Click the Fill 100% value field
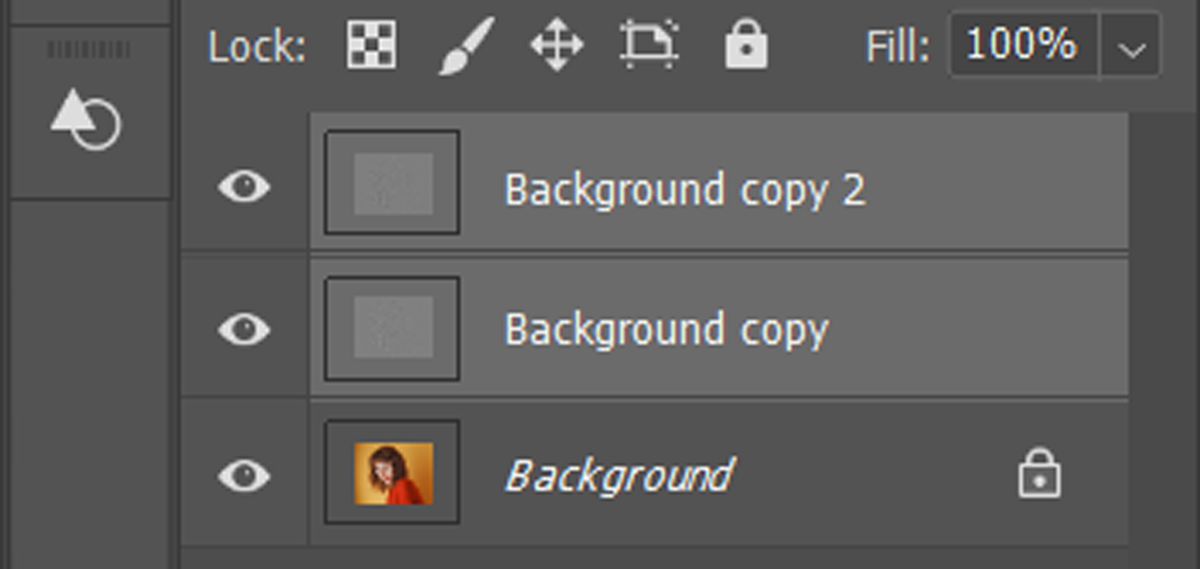The height and width of the screenshot is (569, 1200). [x=1024, y=45]
